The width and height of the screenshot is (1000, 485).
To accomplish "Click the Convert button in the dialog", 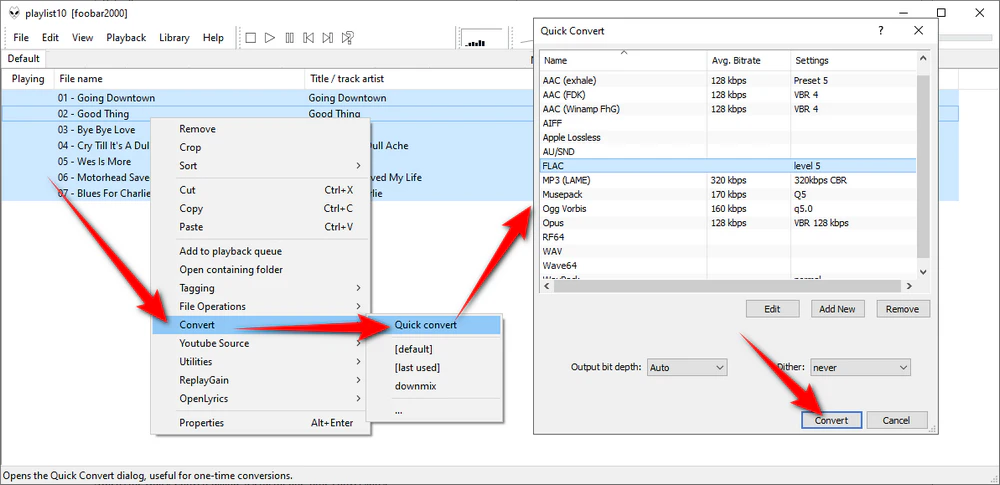I will pyautogui.click(x=832, y=421).
